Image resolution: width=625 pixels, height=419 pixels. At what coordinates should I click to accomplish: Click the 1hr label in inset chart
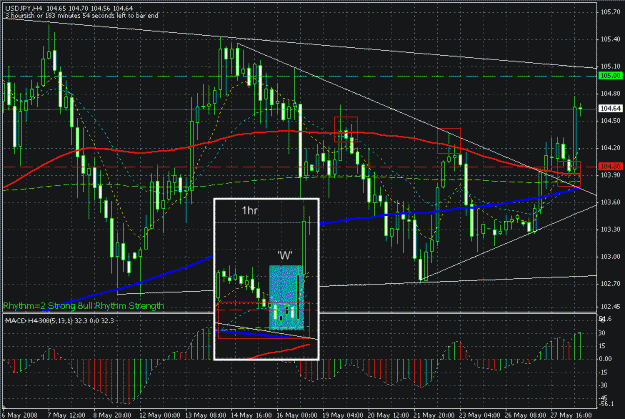(x=250, y=210)
